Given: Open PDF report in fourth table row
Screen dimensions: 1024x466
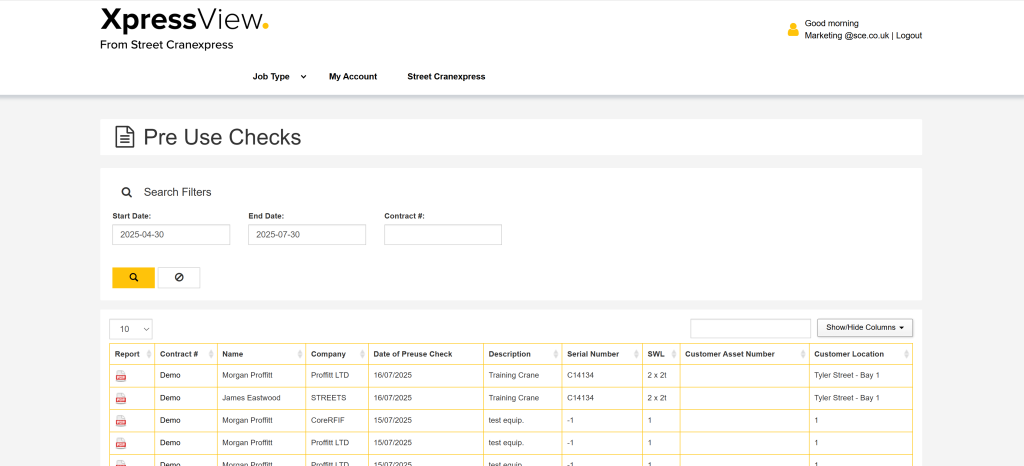Looking at the screenshot, I should (x=121, y=443).
